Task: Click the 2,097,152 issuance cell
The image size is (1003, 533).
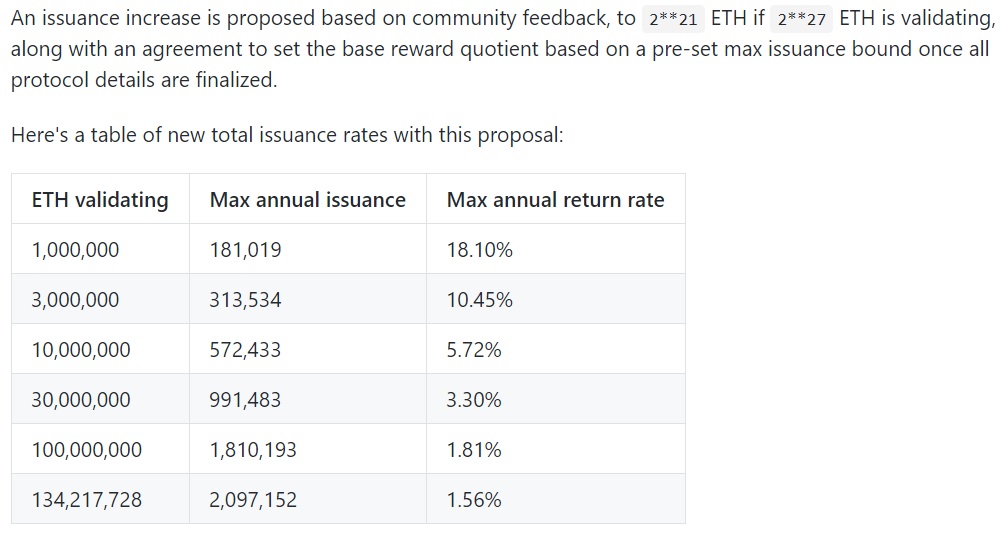Action: coord(253,500)
